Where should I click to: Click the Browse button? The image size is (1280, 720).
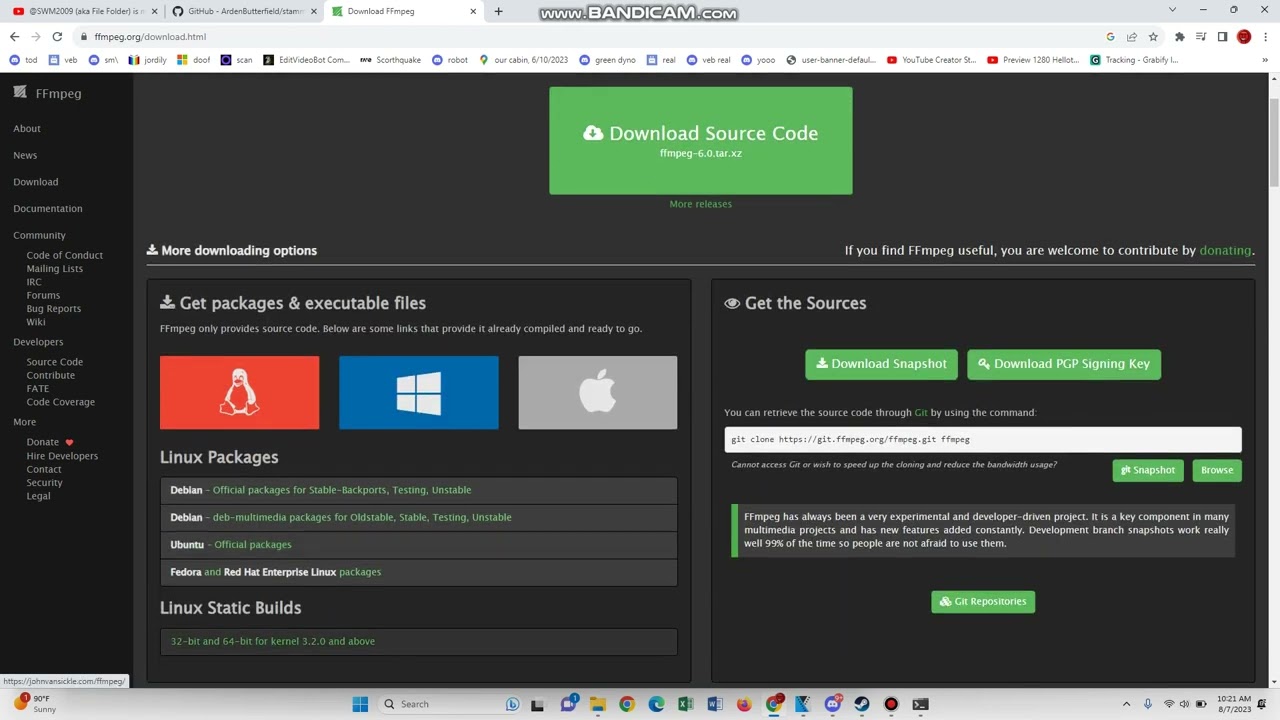click(1217, 470)
